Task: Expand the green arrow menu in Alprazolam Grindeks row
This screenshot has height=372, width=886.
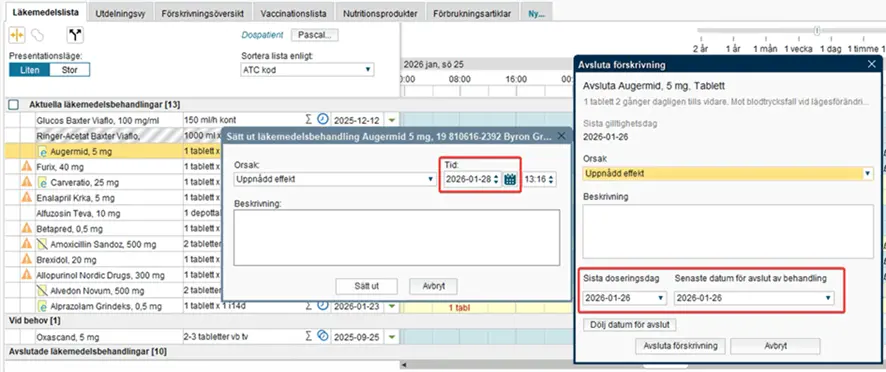Action: 392,306
